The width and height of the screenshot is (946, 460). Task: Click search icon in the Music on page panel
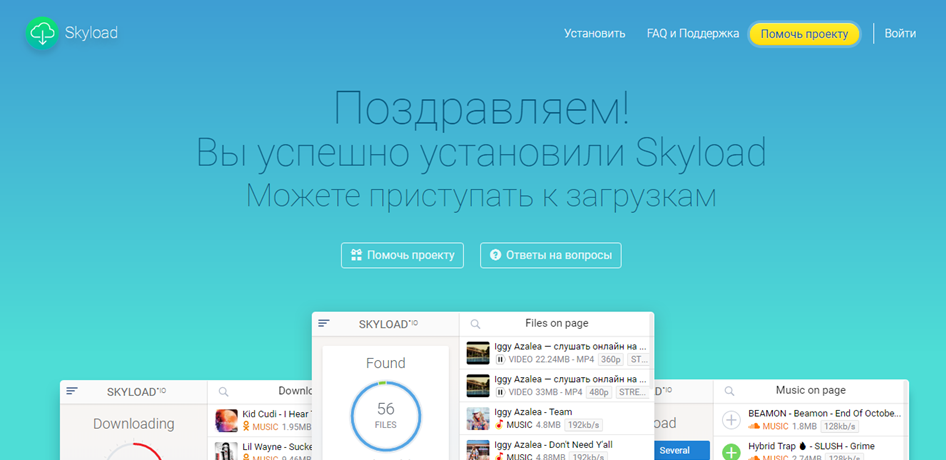[729, 391]
